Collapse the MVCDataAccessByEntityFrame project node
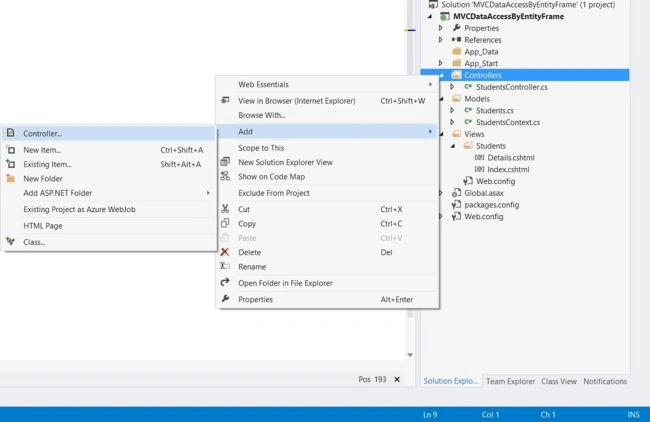Screen dimensions: 650x422 (430, 16)
